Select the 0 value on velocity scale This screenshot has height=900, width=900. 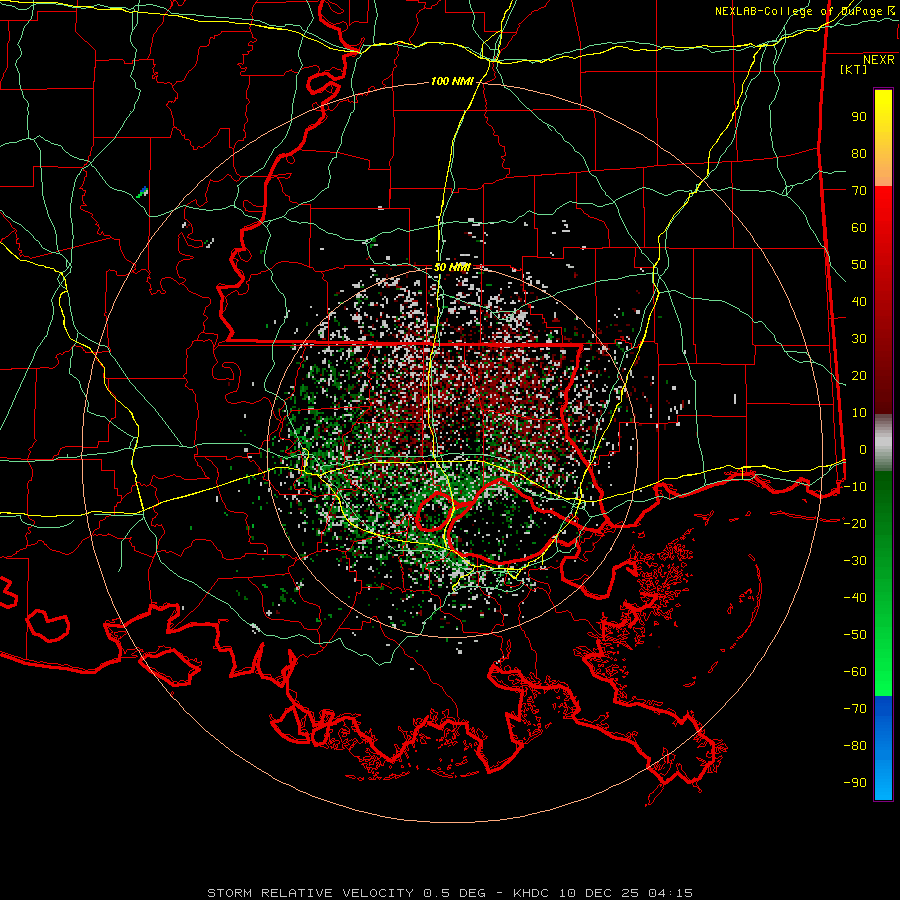(x=863, y=450)
